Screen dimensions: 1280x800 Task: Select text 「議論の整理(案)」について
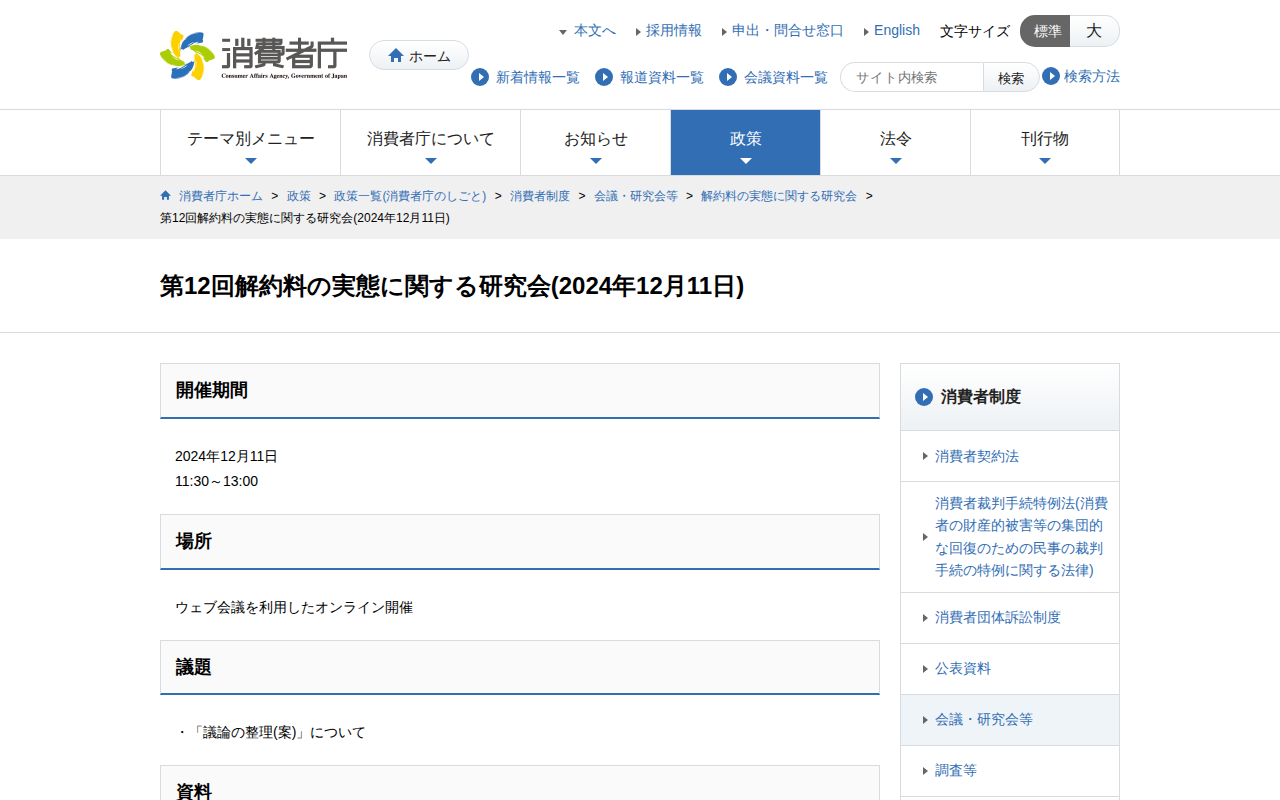(278, 732)
